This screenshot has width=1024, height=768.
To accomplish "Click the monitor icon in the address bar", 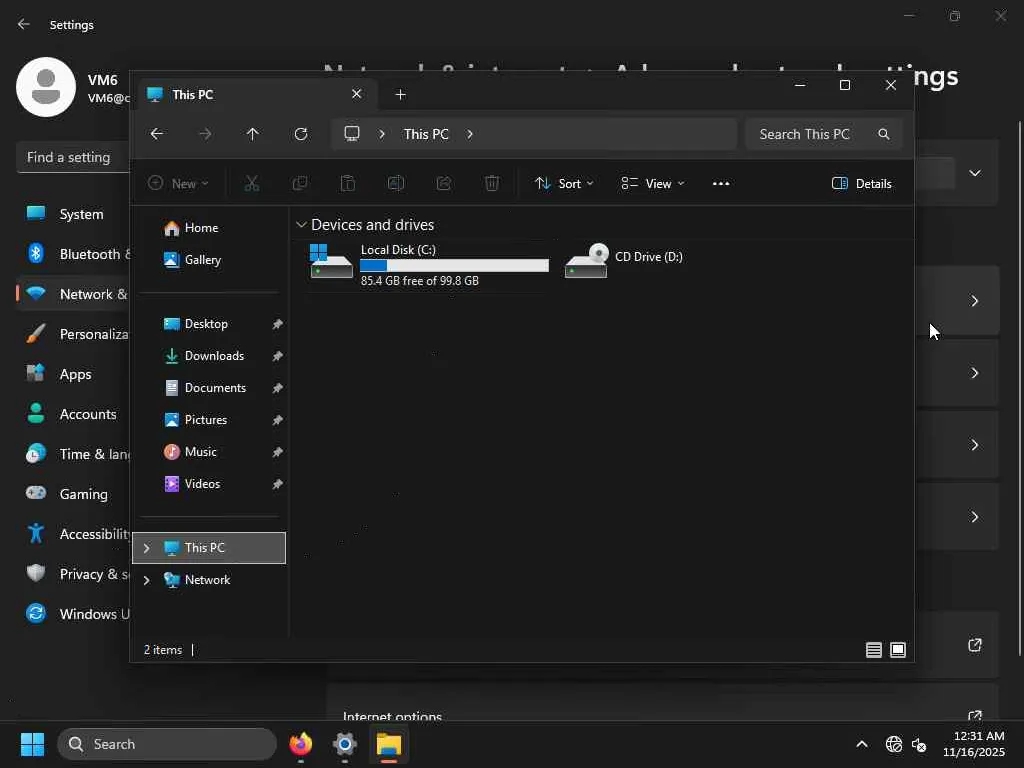I will pyautogui.click(x=352, y=134).
